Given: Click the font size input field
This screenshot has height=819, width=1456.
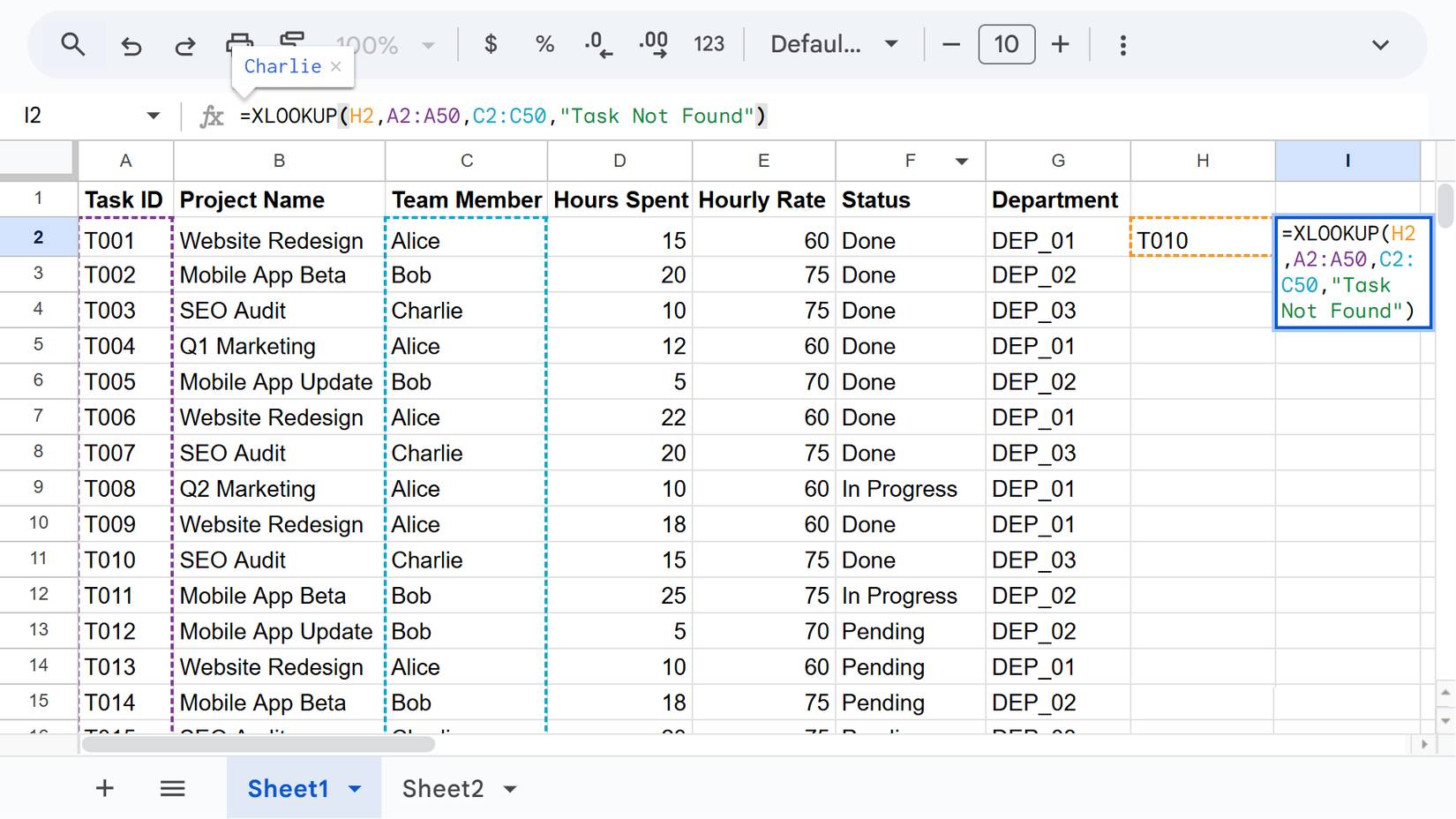Looking at the screenshot, I should pos(1006,44).
